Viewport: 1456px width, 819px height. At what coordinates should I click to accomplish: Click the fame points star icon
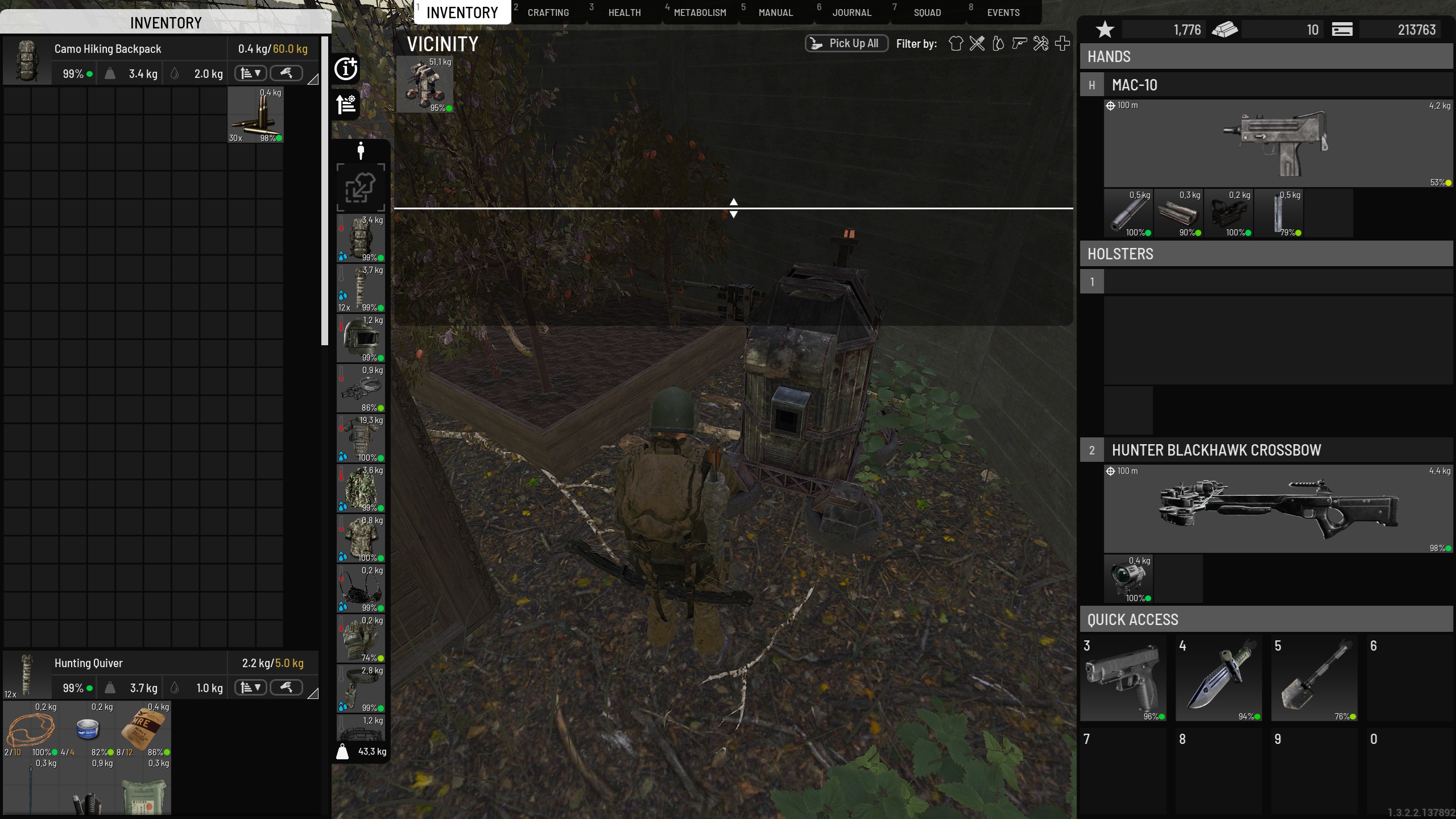1105,30
